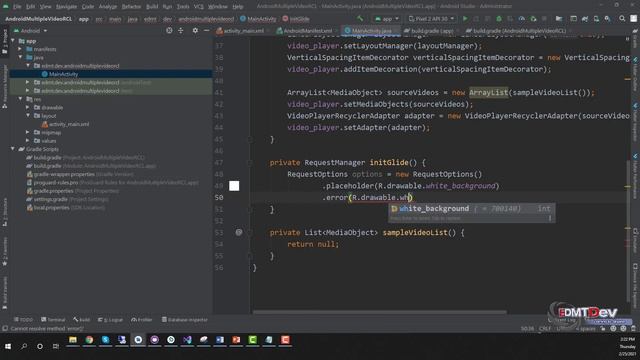640x360 pixels.
Task: Click the Task View taskbar icon
Action: (56, 346)
